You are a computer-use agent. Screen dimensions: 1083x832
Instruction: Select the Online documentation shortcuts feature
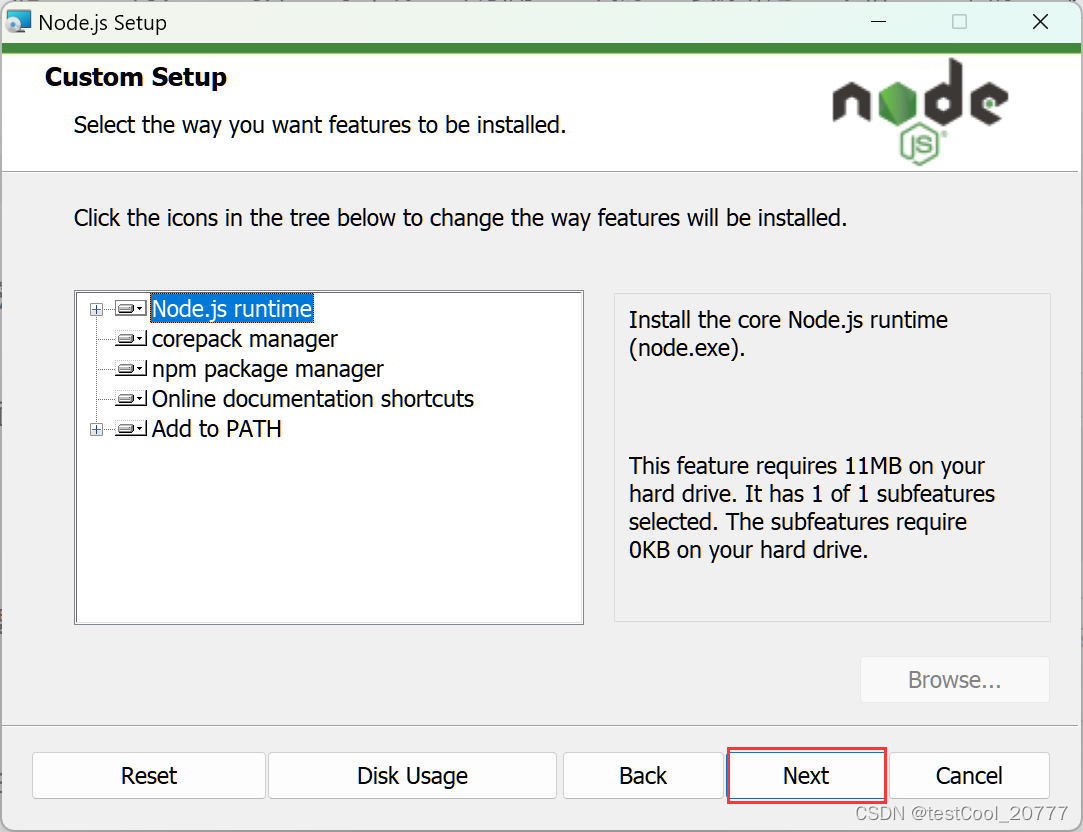(312, 398)
